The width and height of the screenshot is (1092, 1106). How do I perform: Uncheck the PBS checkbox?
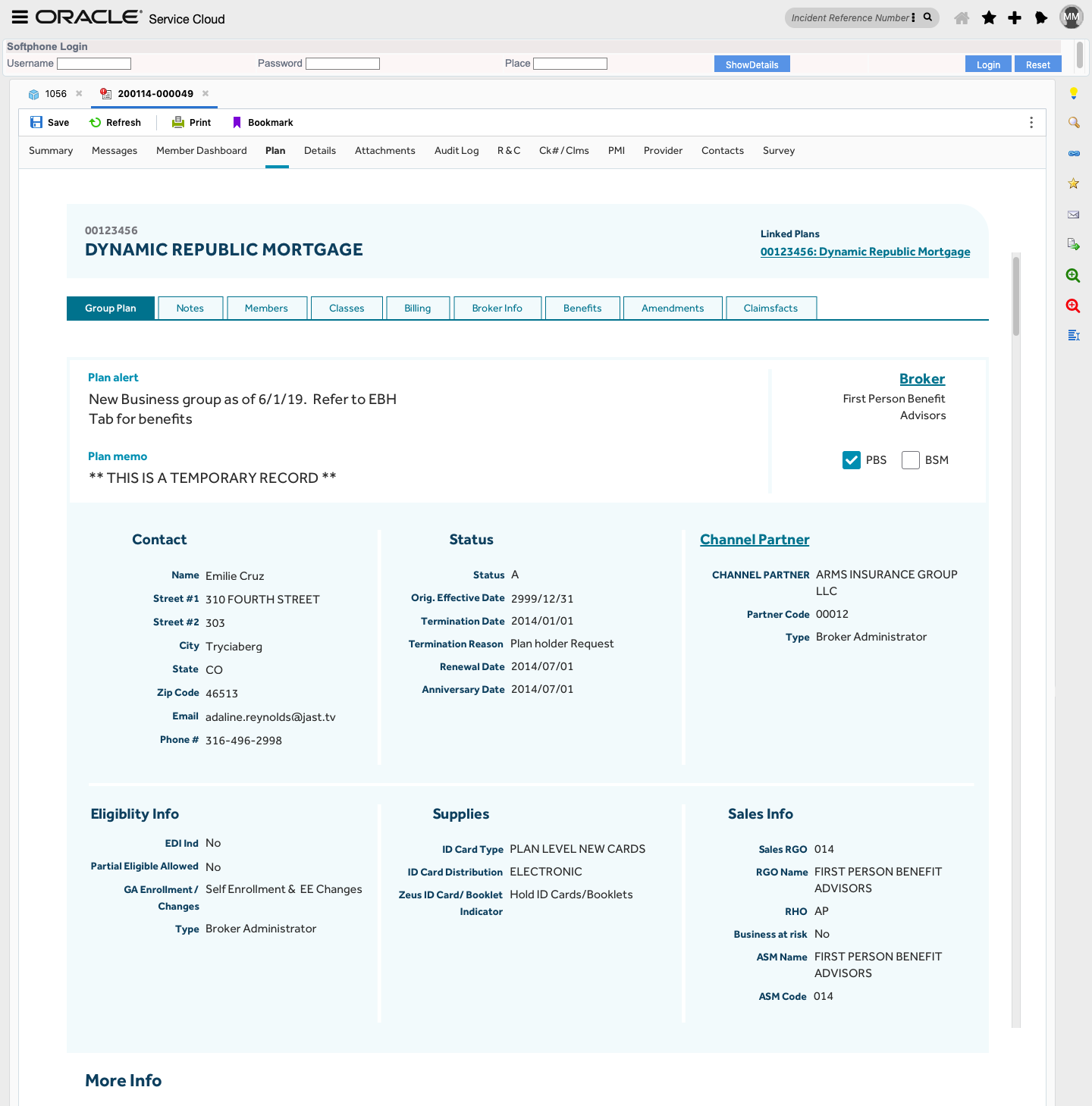coord(852,460)
